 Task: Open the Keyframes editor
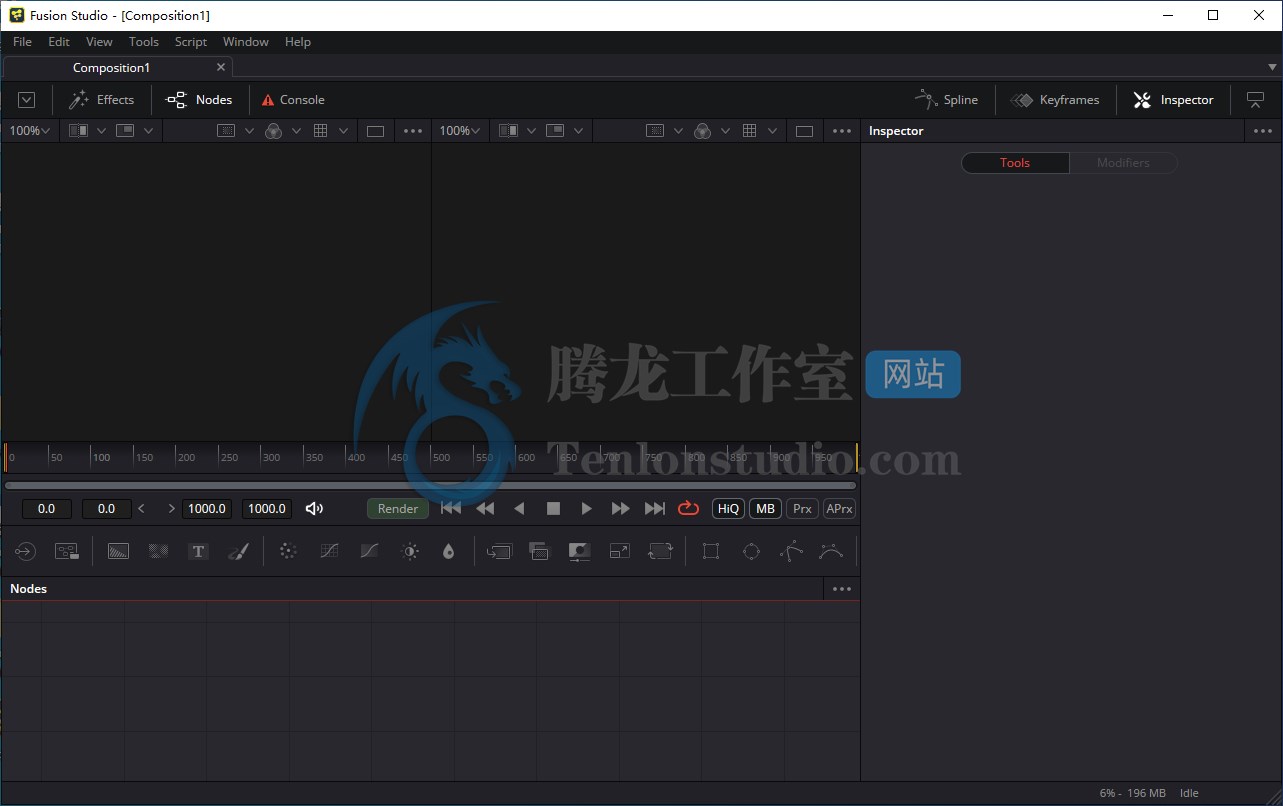pos(1055,100)
